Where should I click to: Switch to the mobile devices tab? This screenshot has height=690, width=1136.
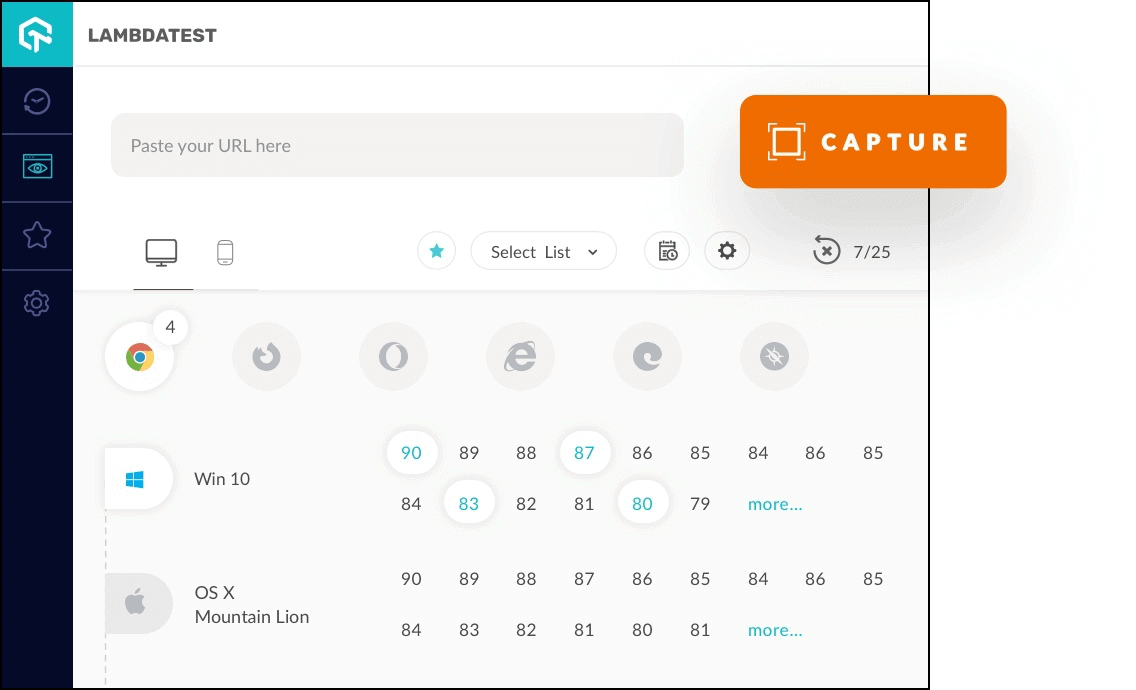pyautogui.click(x=225, y=251)
